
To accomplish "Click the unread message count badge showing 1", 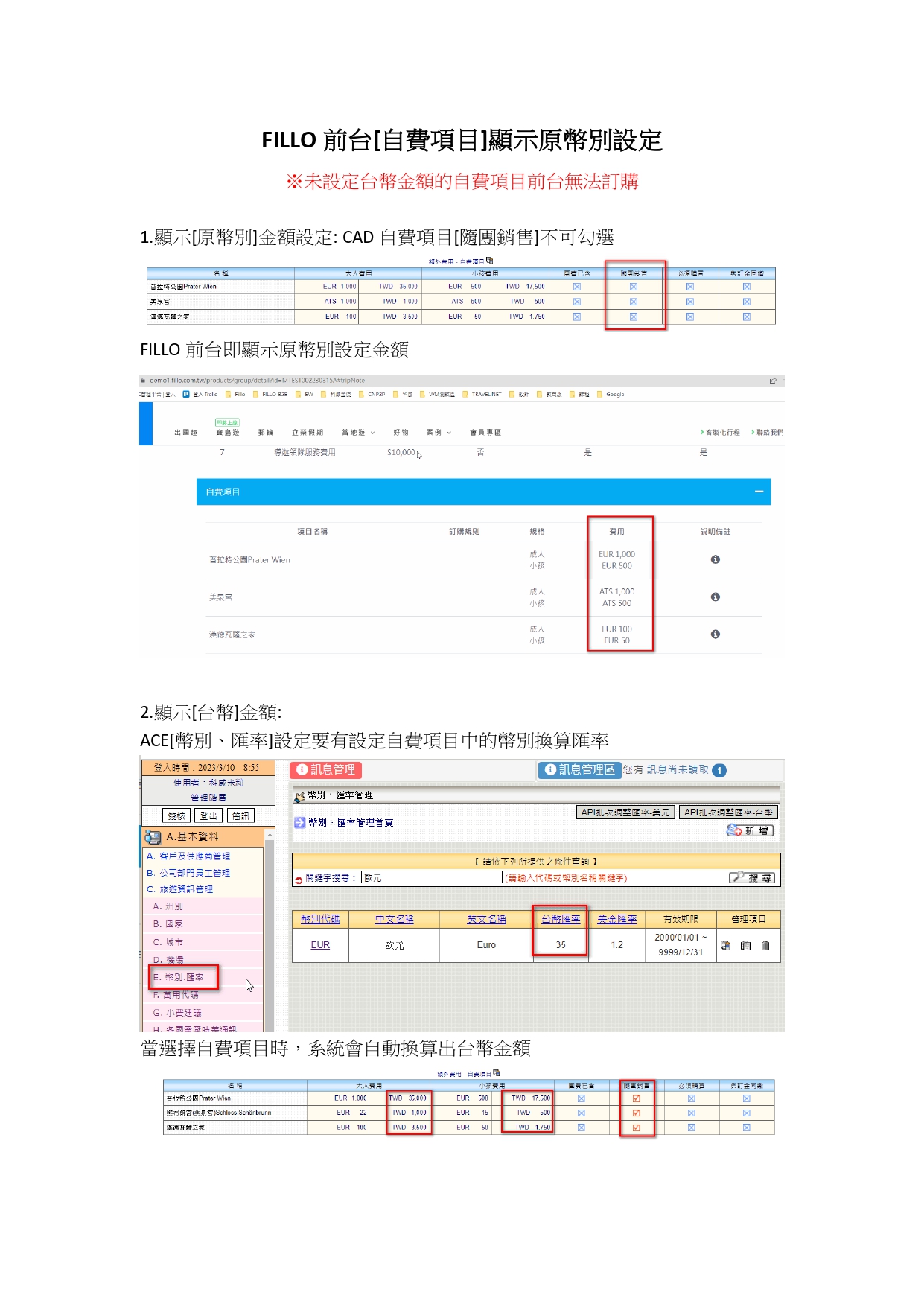I will pyautogui.click(x=719, y=771).
